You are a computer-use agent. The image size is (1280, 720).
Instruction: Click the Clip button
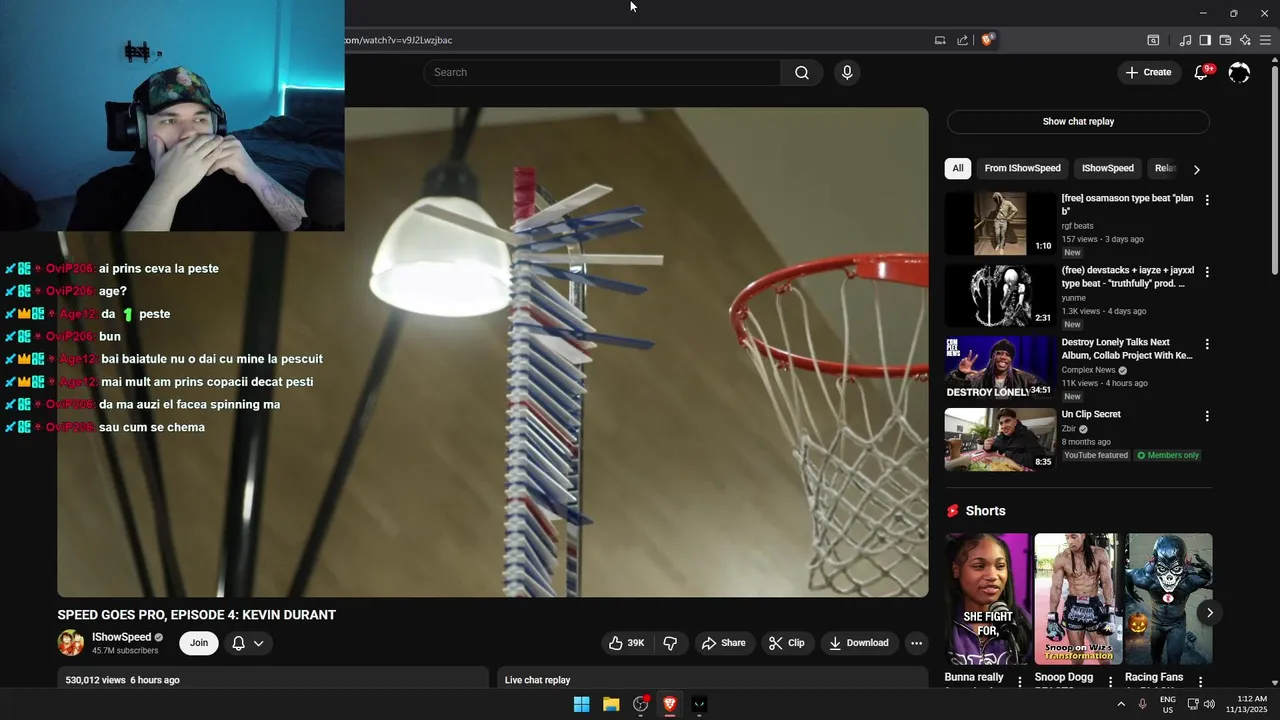786,643
